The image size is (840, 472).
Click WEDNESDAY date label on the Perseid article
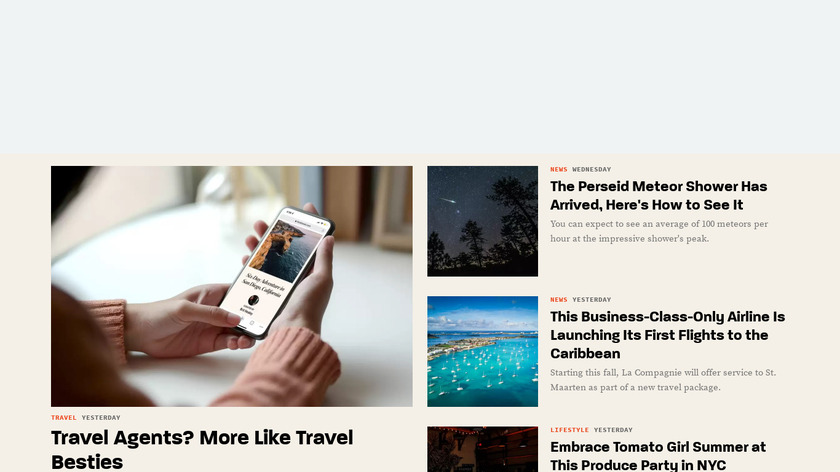click(591, 169)
